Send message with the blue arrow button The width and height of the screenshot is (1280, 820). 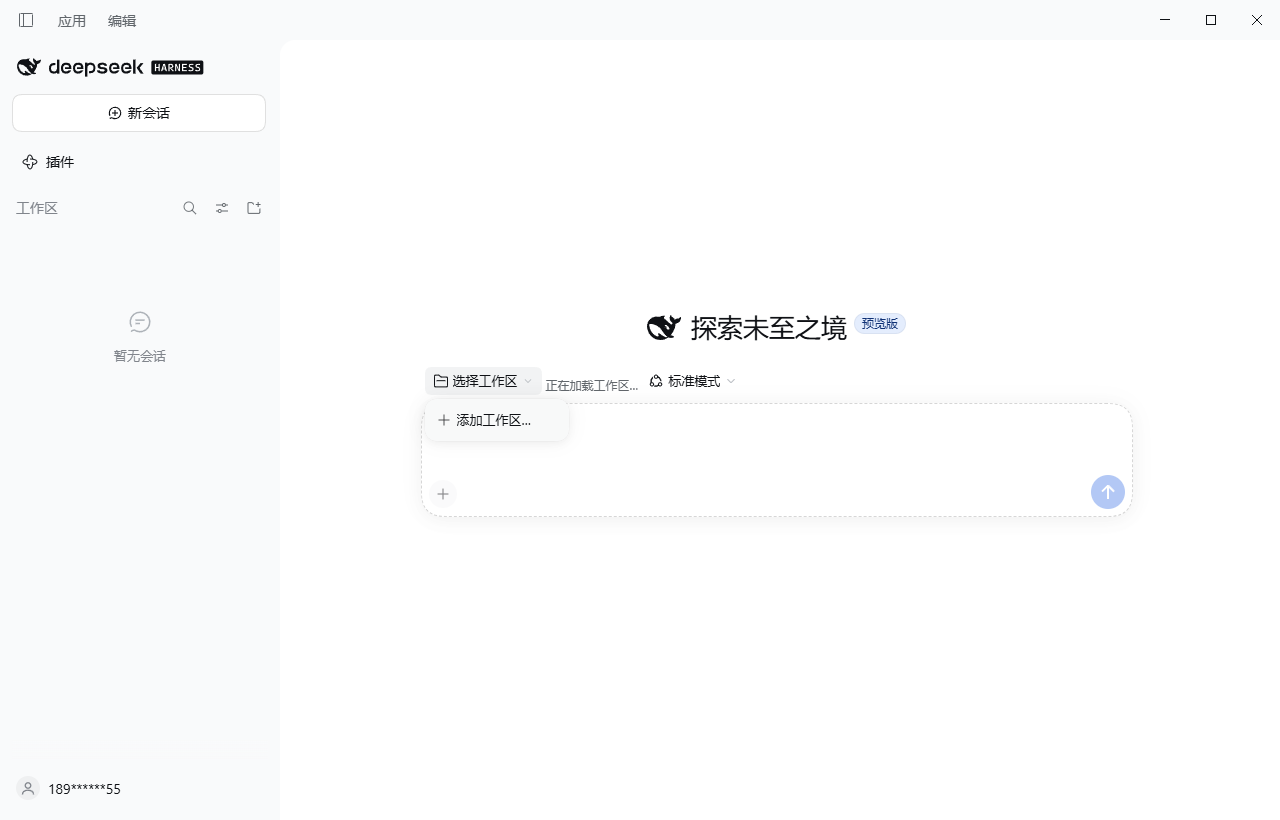(x=1107, y=492)
